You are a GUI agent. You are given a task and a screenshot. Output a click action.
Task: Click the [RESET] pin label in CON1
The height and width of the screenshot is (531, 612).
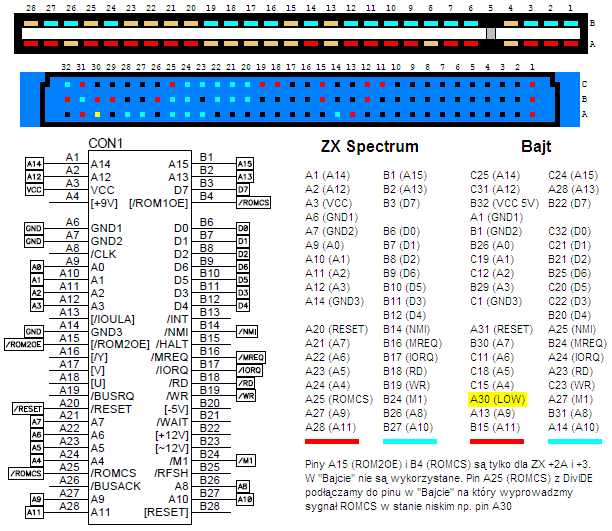[x=166, y=512]
